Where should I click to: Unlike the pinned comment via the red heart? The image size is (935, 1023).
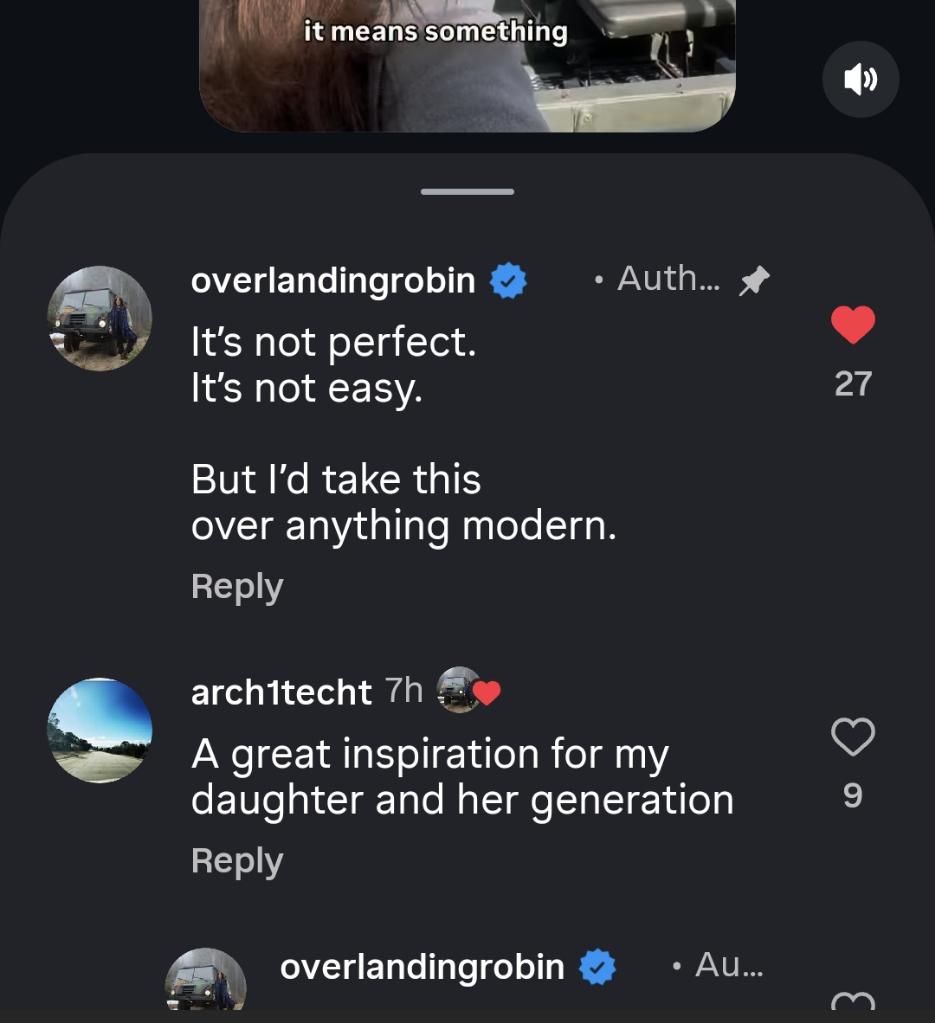(x=853, y=325)
